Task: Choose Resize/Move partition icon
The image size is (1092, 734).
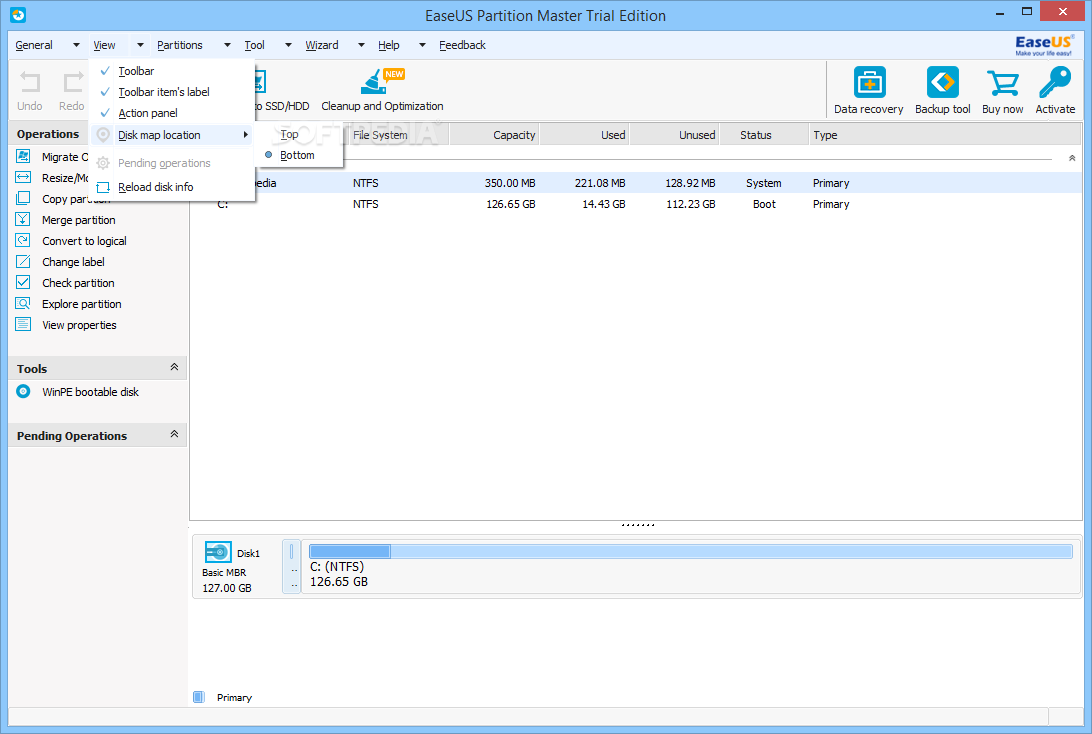Action: click(23, 177)
